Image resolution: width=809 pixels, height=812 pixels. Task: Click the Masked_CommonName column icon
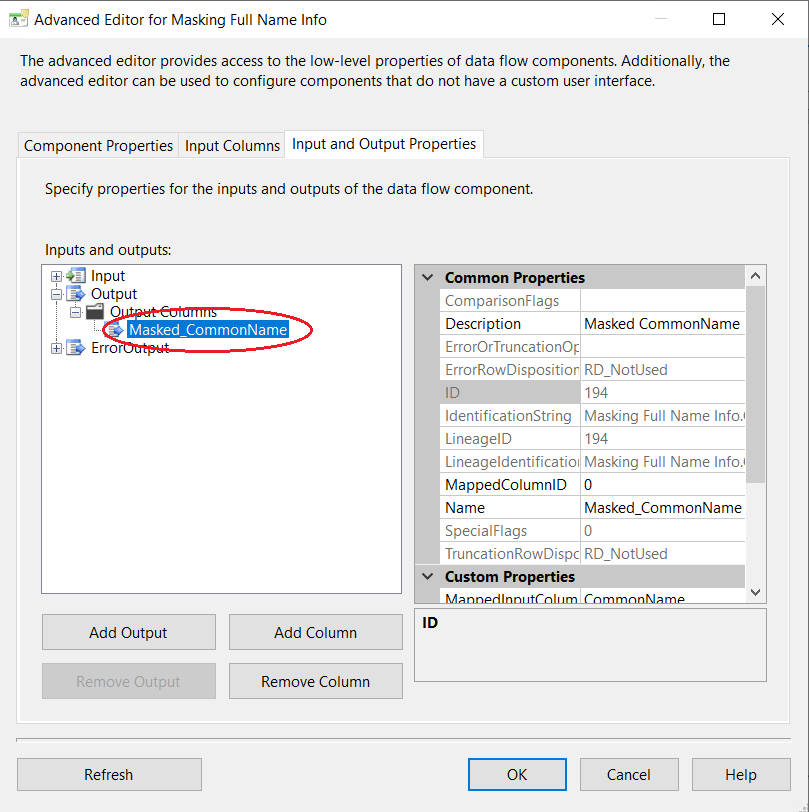pos(116,330)
